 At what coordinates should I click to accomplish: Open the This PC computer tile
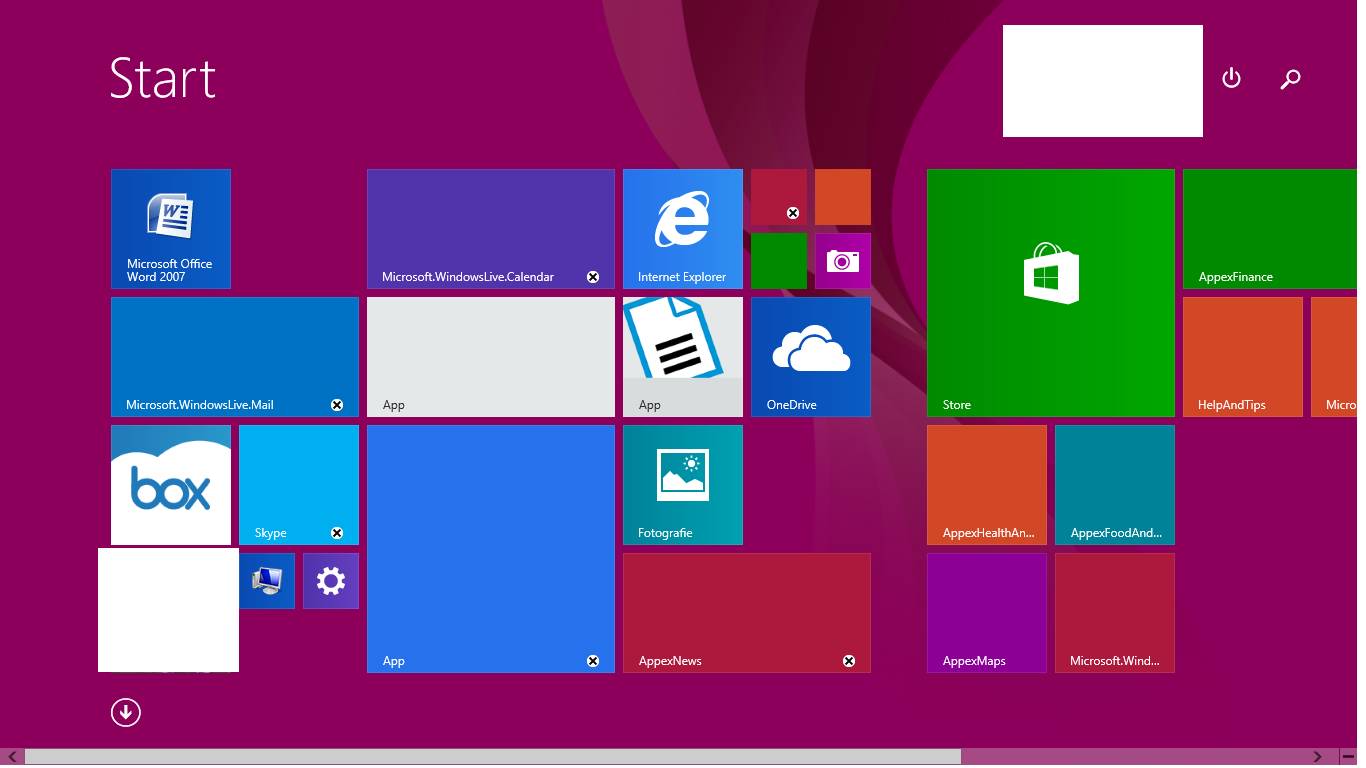point(267,581)
